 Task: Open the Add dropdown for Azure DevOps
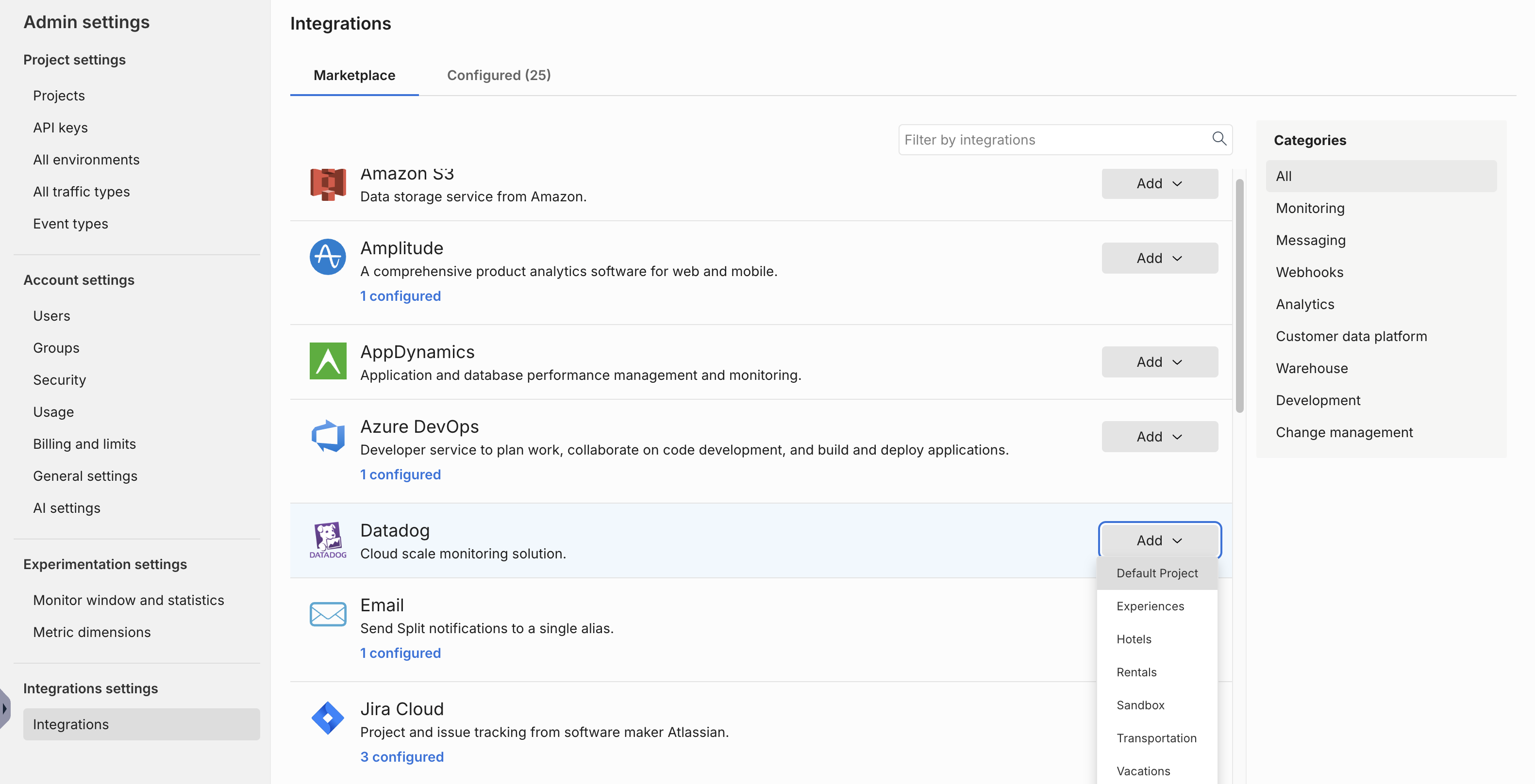1159,436
